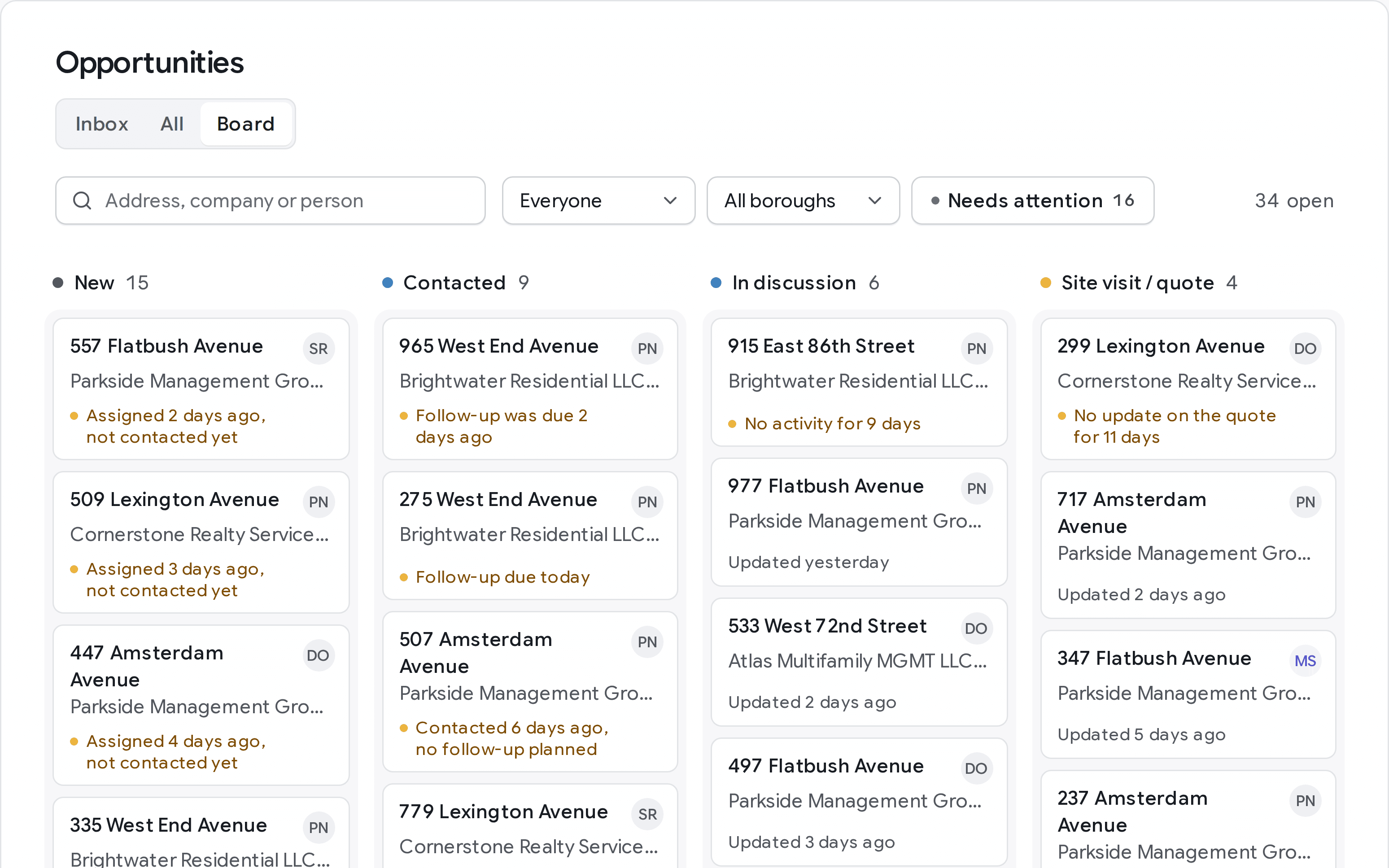Open the 977 Flatbush Avenue card title
This screenshot has height=868, width=1389.
point(826,486)
